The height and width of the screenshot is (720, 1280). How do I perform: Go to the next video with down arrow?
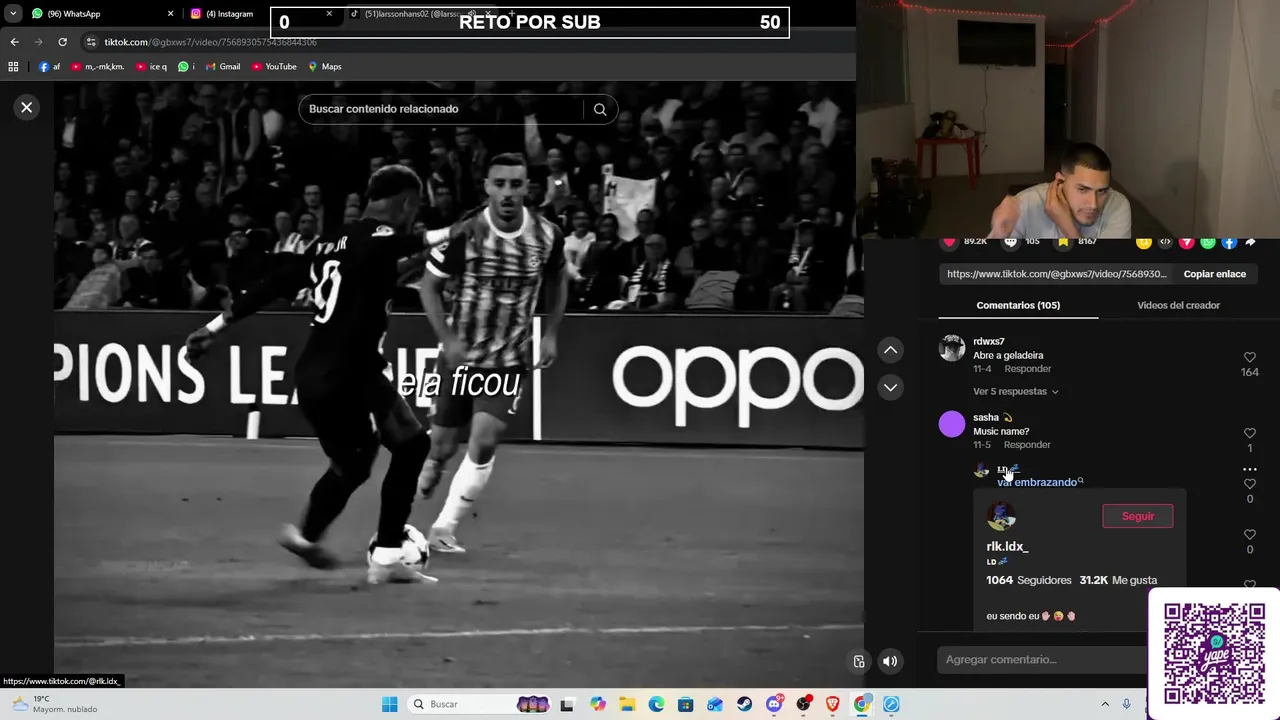890,387
